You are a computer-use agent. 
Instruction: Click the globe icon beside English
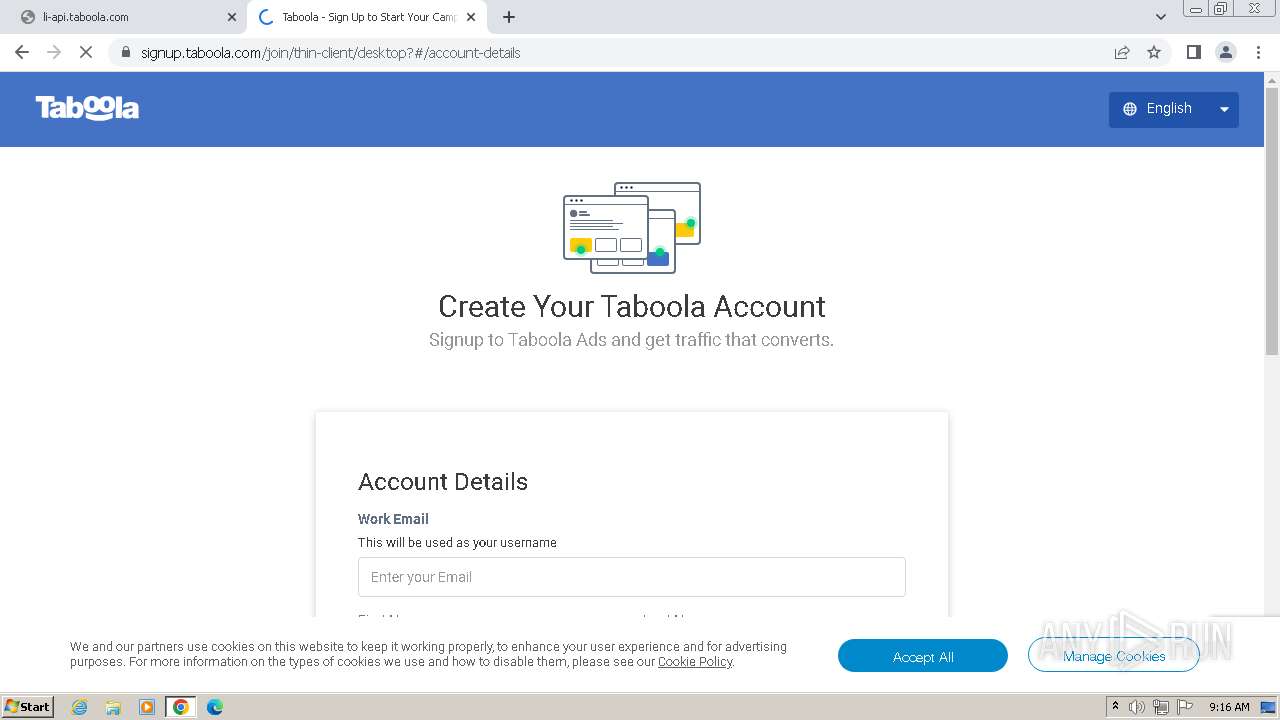pos(1130,109)
